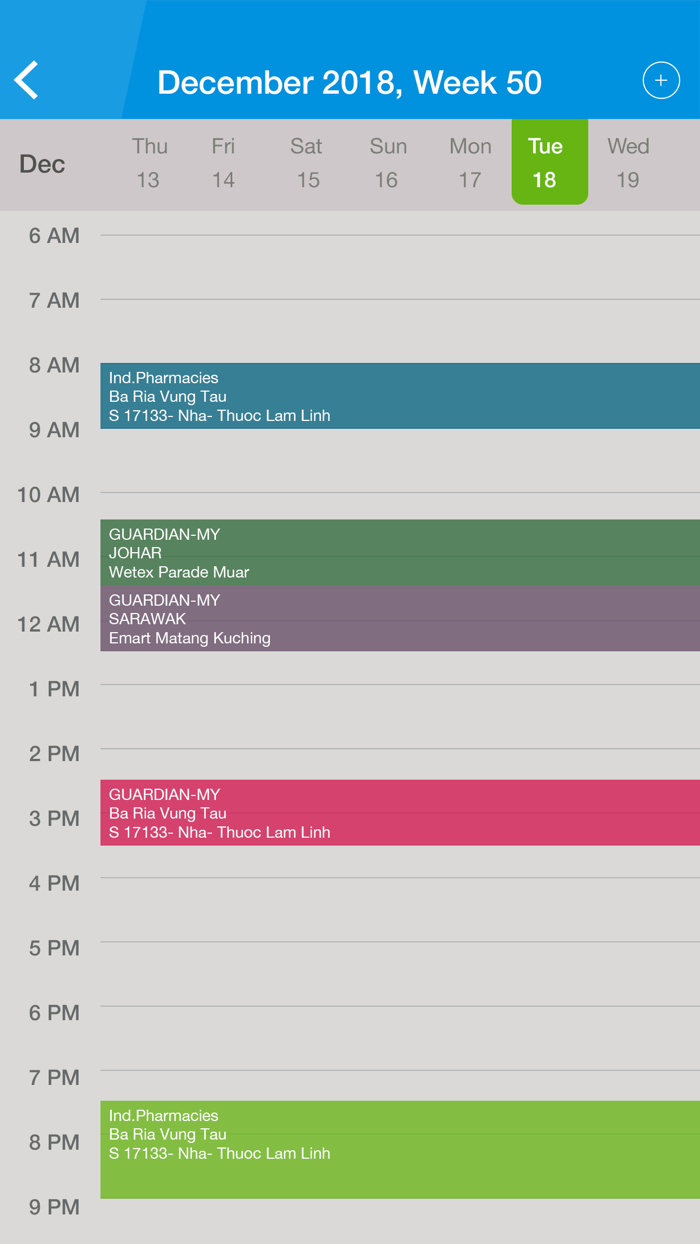Open the green evening Ind.Pharmacies event
The width and height of the screenshot is (700, 1244).
(x=400, y=1149)
